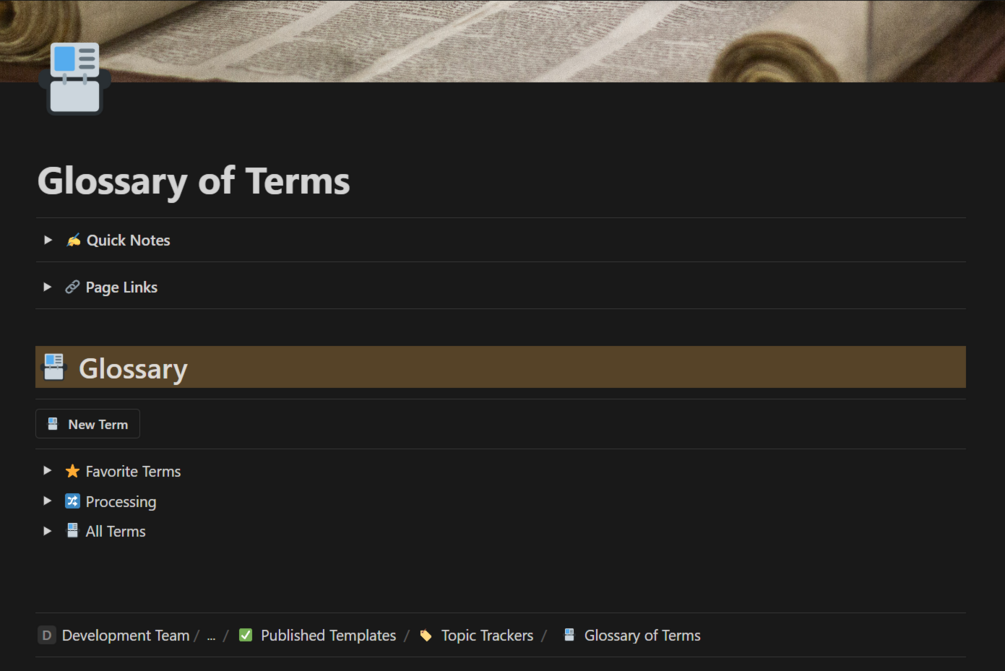Screen dimensions: 1005x671
Task: Click the tag icon beside Topic Trackers
Action: coord(426,635)
